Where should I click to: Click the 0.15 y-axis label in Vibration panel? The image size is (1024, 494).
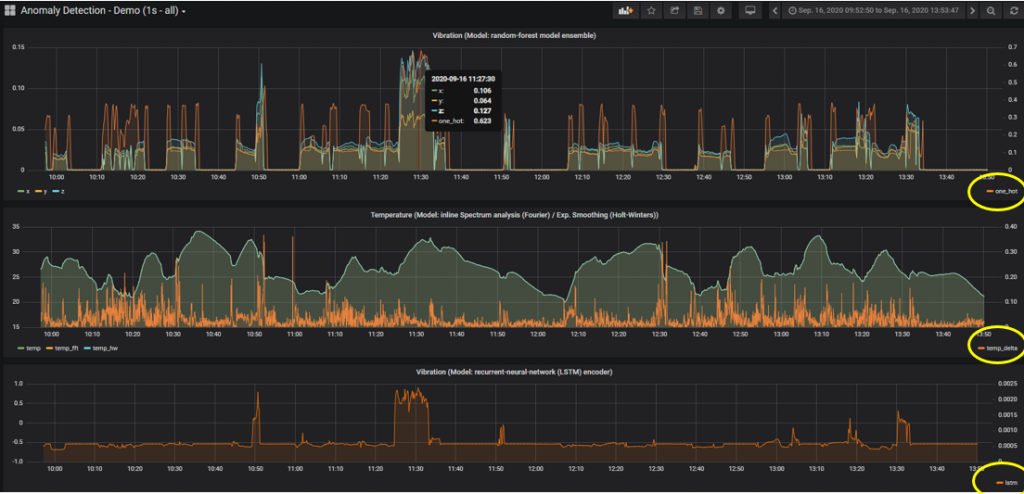18,47
